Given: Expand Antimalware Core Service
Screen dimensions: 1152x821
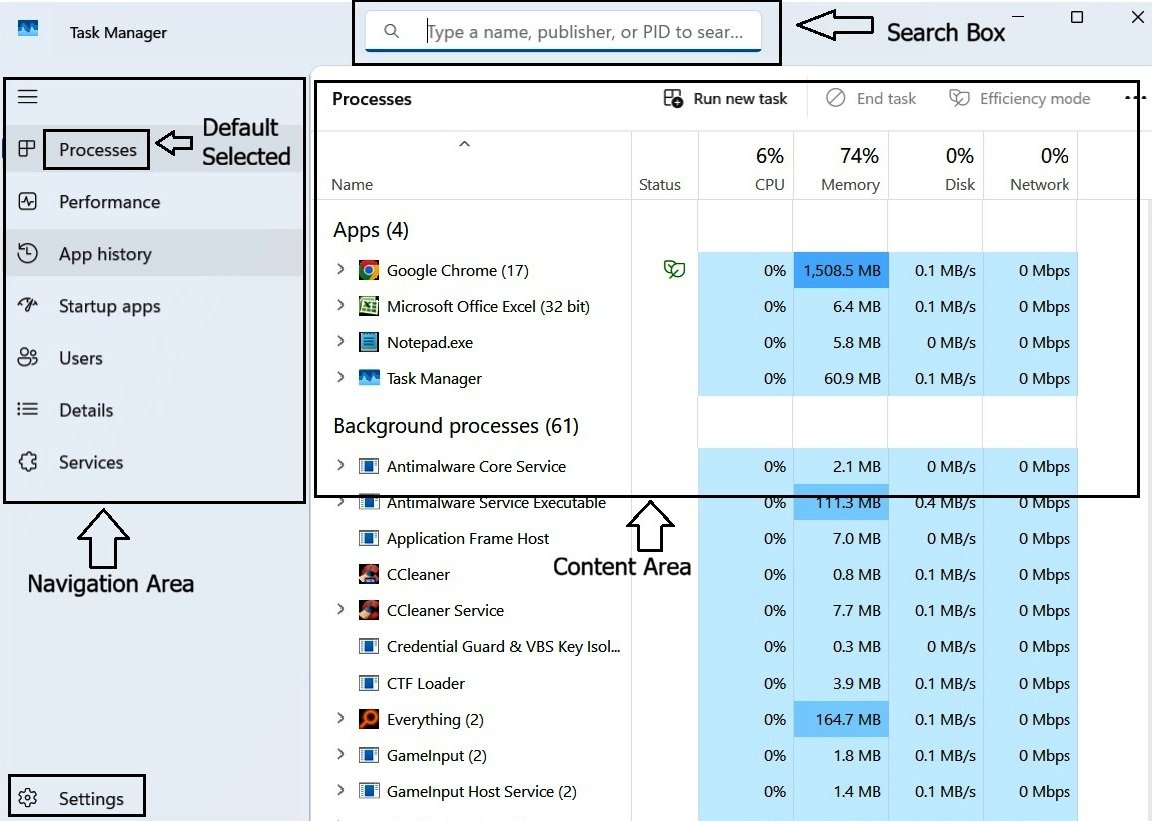Looking at the screenshot, I should 340,465.
